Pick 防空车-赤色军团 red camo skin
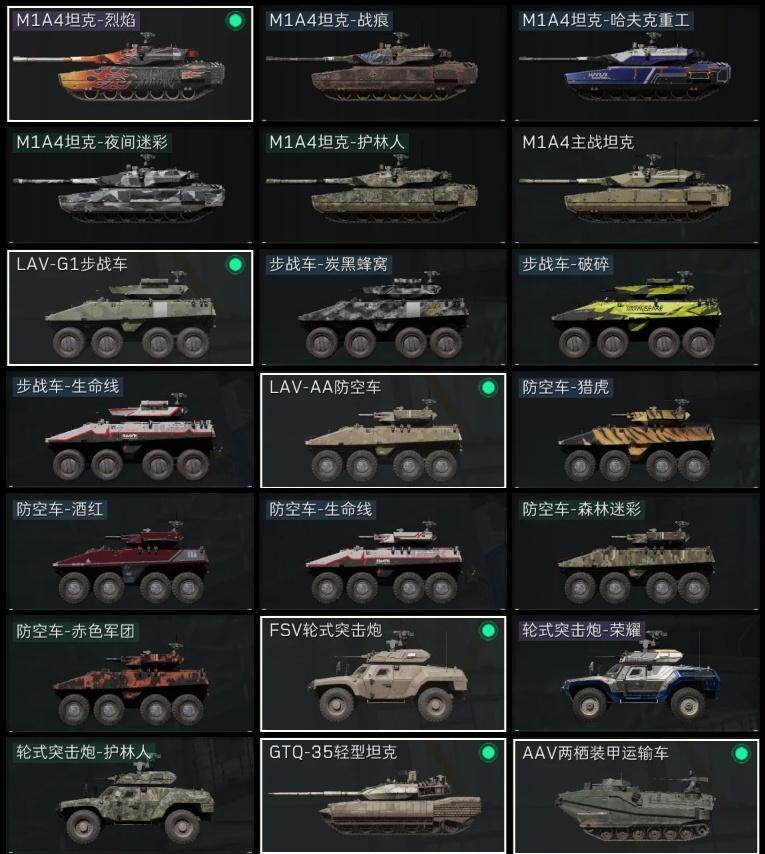The width and height of the screenshot is (765, 854). 130,674
